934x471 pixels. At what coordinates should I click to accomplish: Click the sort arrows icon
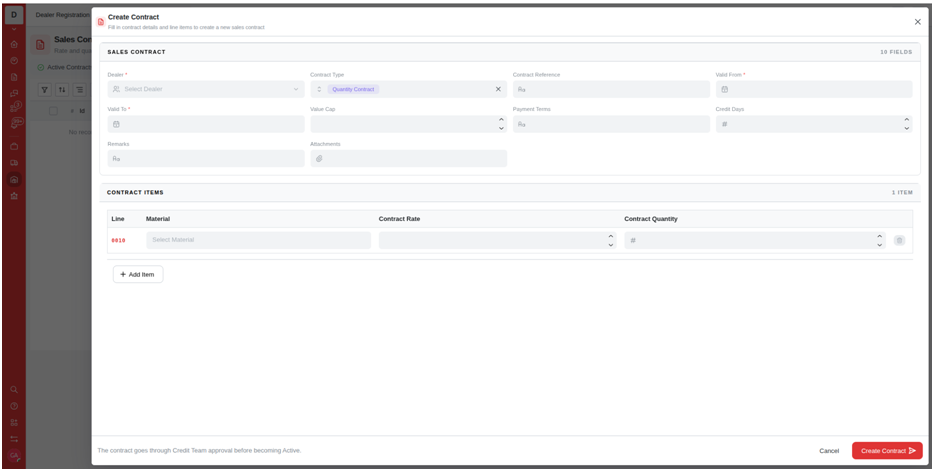(62, 90)
